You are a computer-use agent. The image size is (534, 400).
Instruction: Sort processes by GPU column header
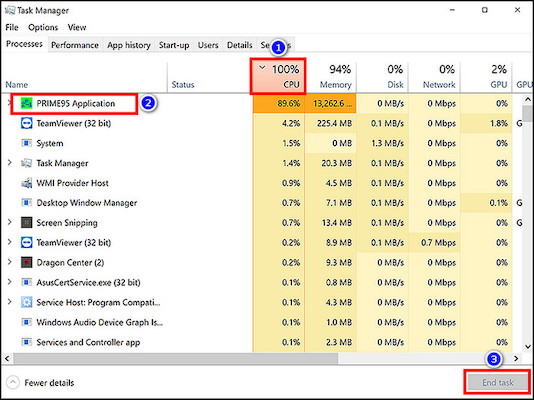(486, 77)
